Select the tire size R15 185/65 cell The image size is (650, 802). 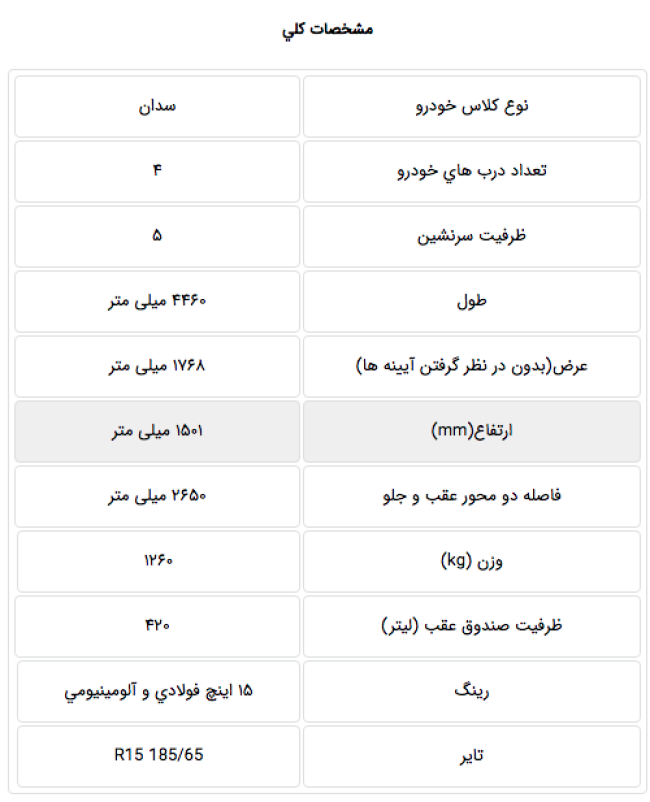[x=158, y=755]
